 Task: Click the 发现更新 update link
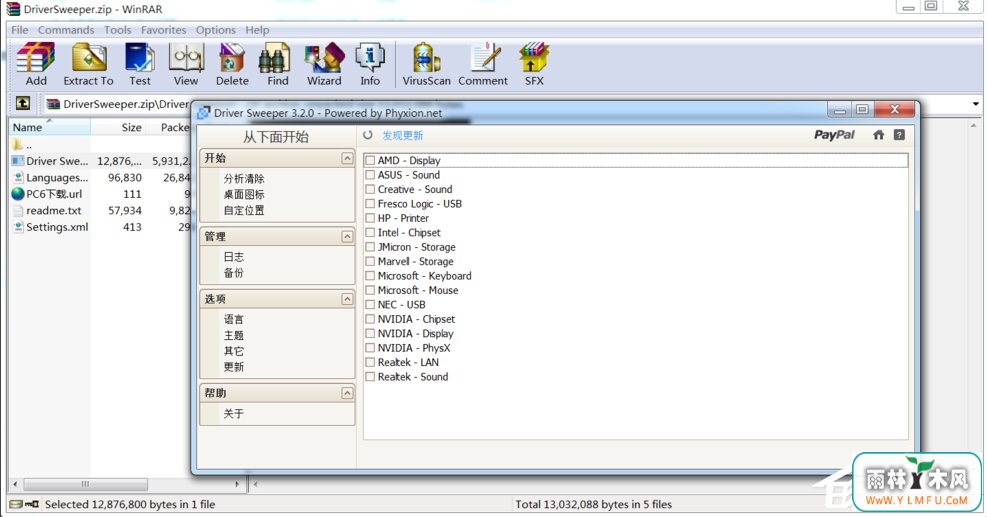tap(403, 135)
